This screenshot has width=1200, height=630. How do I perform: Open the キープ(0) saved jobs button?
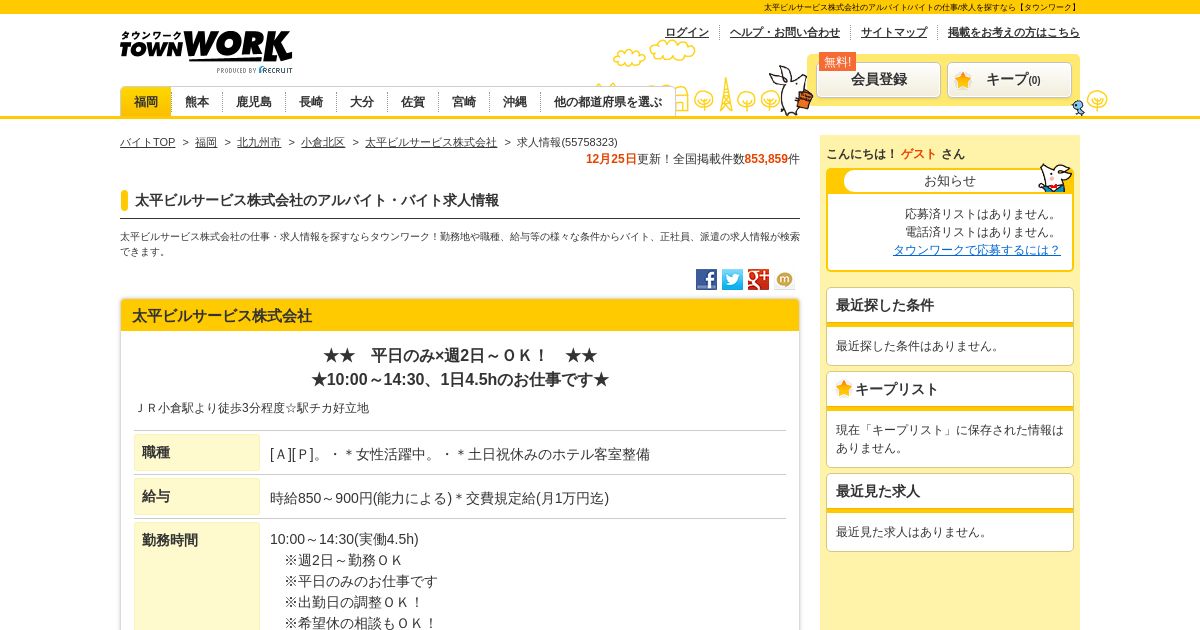point(1009,80)
